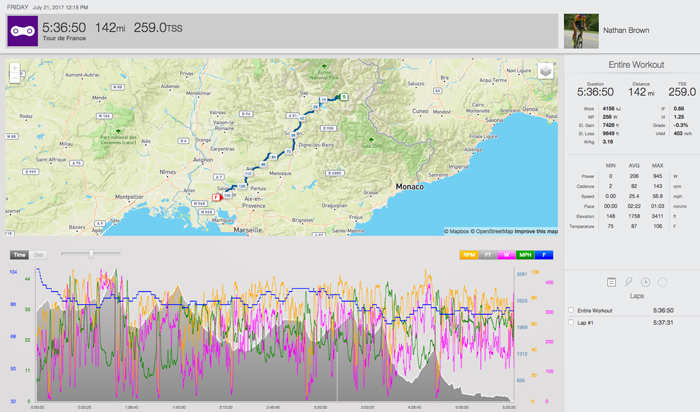Toggle the orange RPM cadence series
The height and width of the screenshot is (412, 700).
[469, 255]
